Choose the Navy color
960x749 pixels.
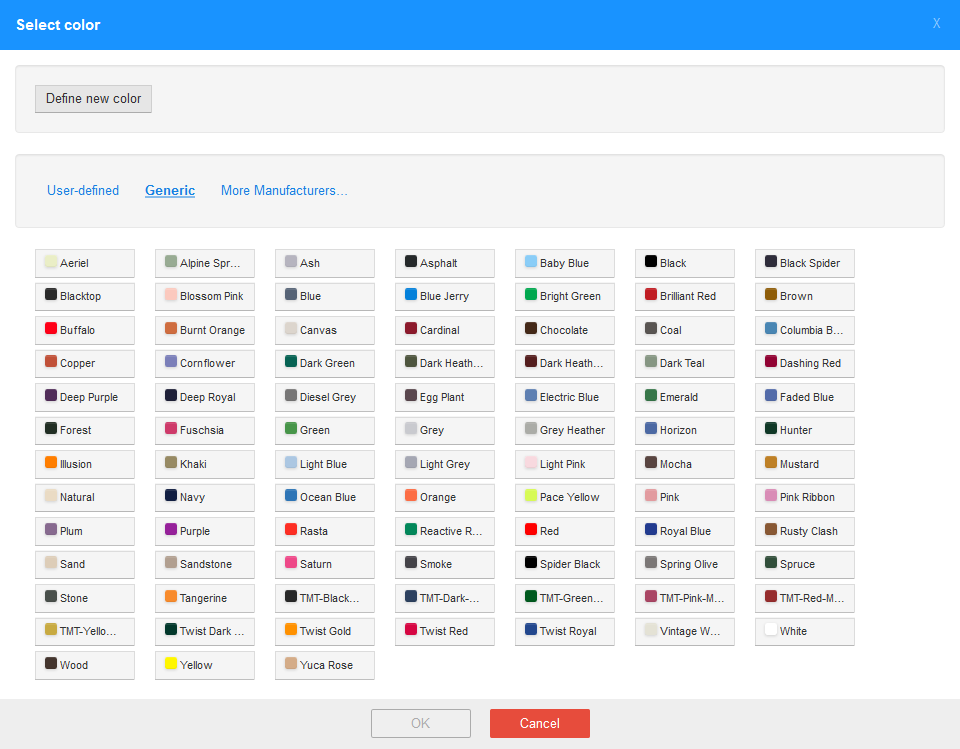tap(204, 498)
